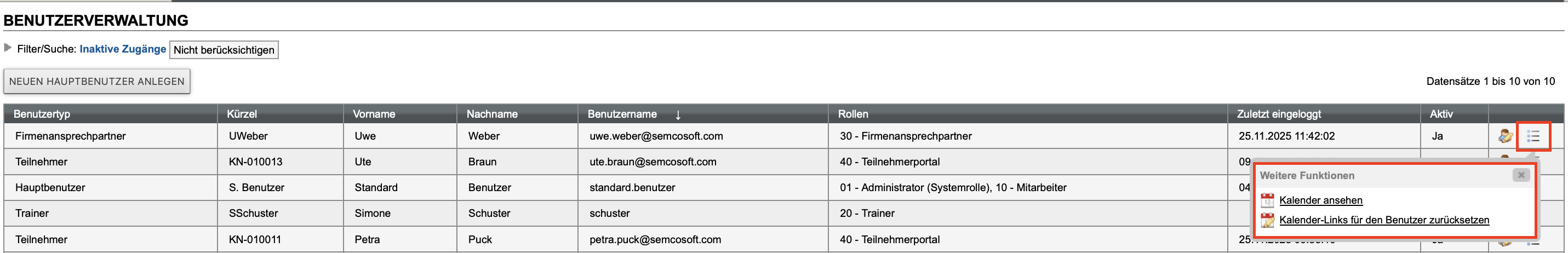Image resolution: width=1568 pixels, height=253 pixels.
Task: Click the Rollen column header
Action: click(853, 114)
